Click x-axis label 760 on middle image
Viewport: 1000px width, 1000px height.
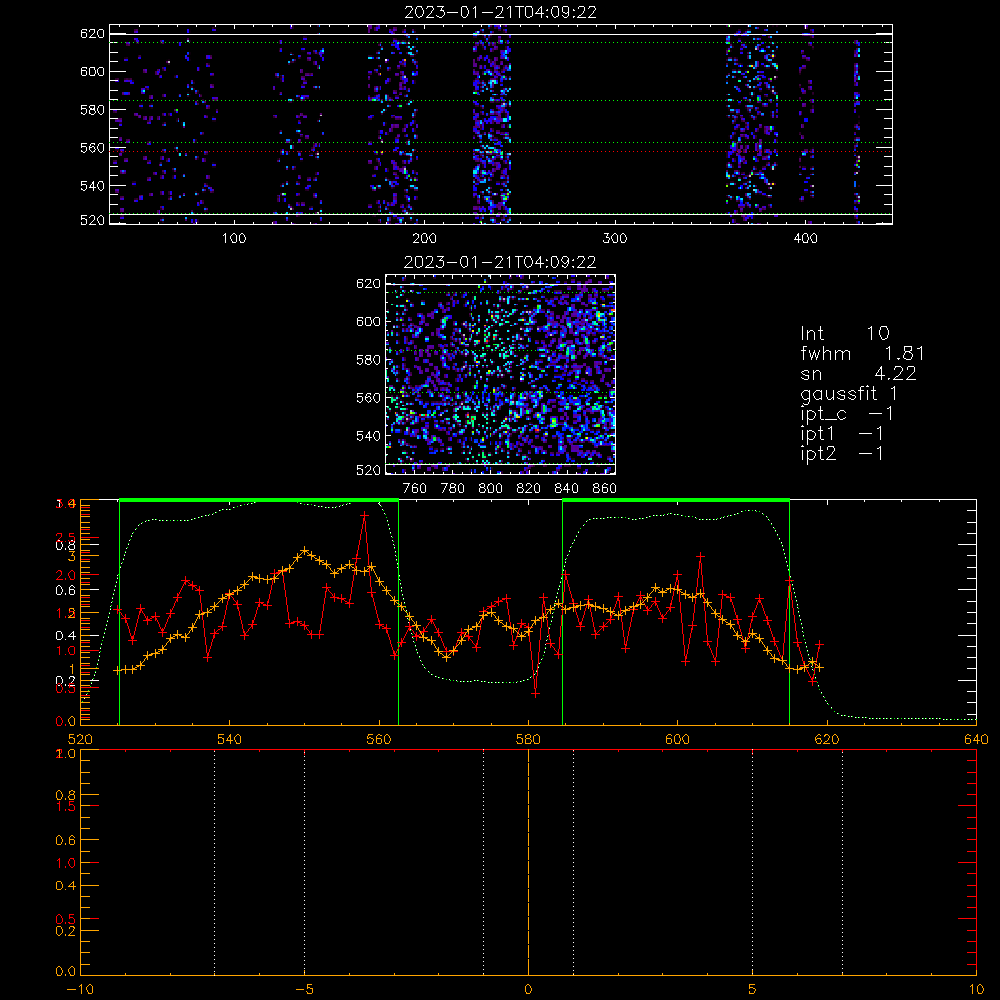point(415,489)
